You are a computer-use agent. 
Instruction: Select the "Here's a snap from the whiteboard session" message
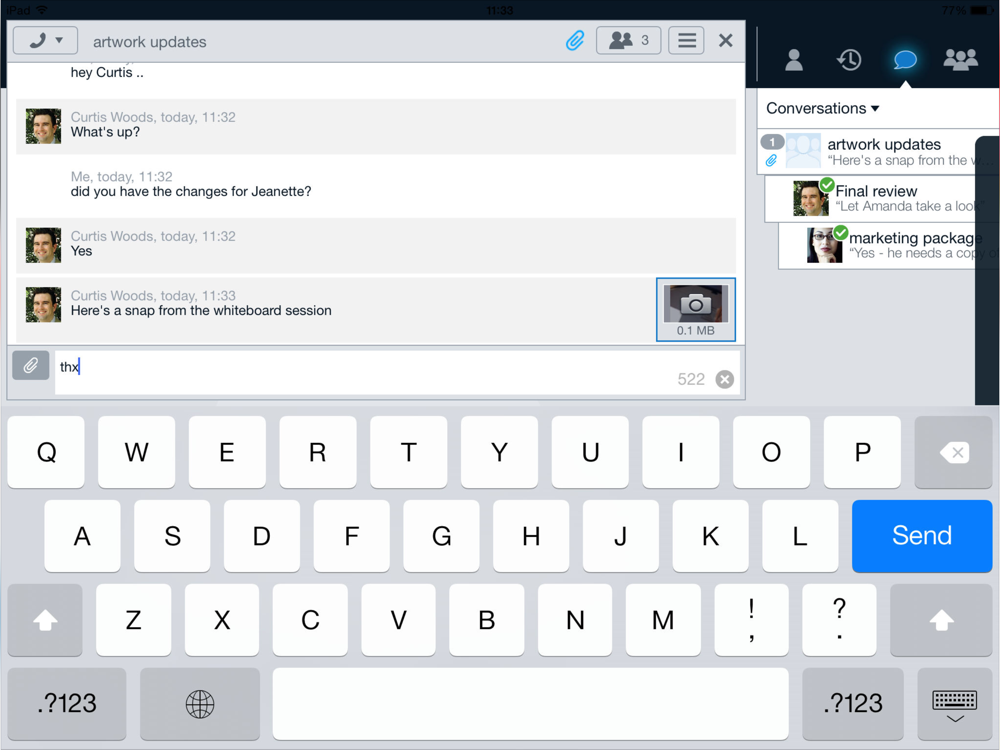[201, 311]
